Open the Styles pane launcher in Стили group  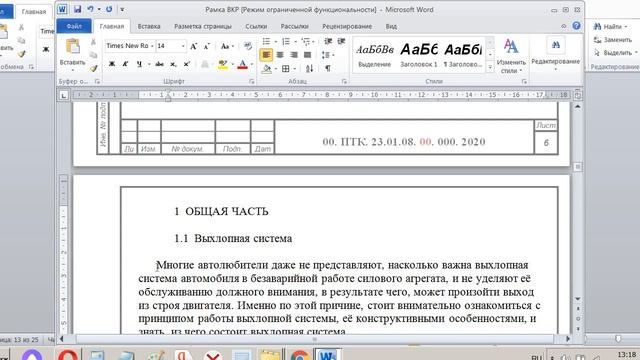[524, 82]
